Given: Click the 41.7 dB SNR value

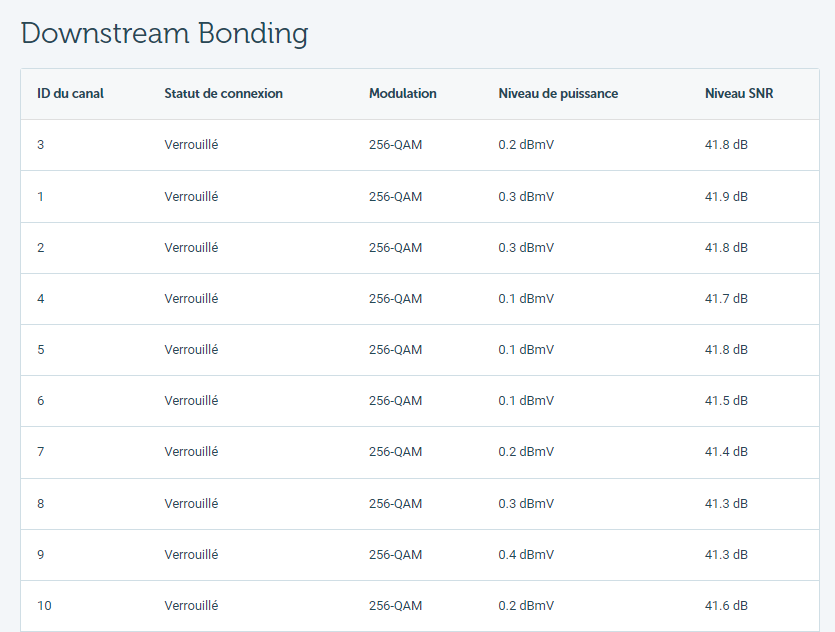Looking at the screenshot, I should [726, 299].
